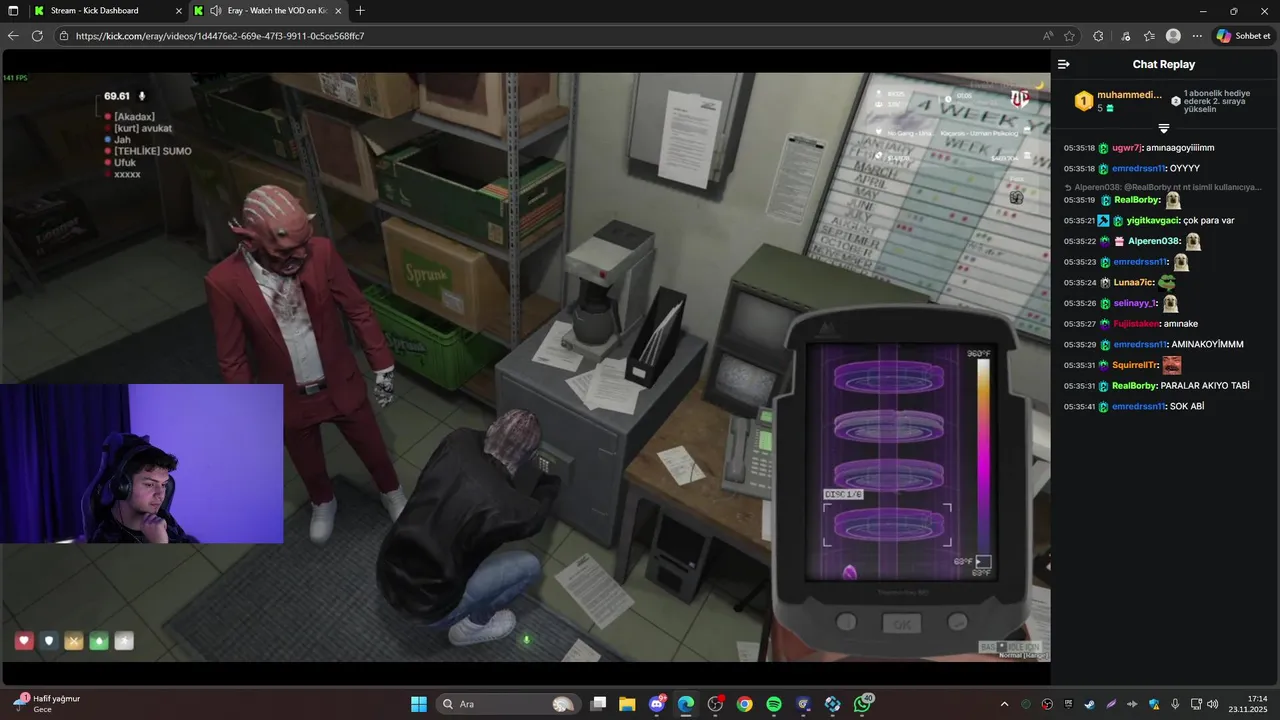Open WhatsApp from the taskbar
Screen dimensions: 1280x720
(x=862, y=704)
